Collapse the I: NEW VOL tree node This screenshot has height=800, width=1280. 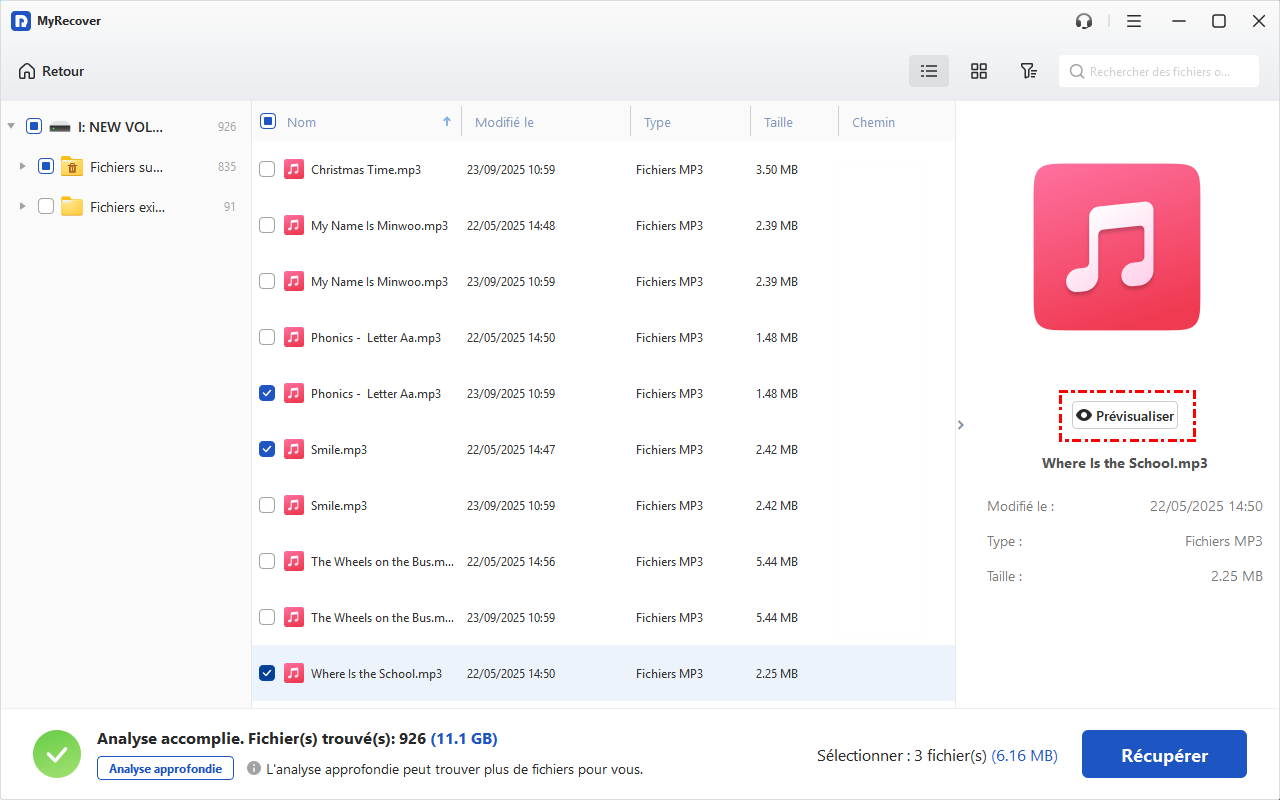click(x=11, y=127)
